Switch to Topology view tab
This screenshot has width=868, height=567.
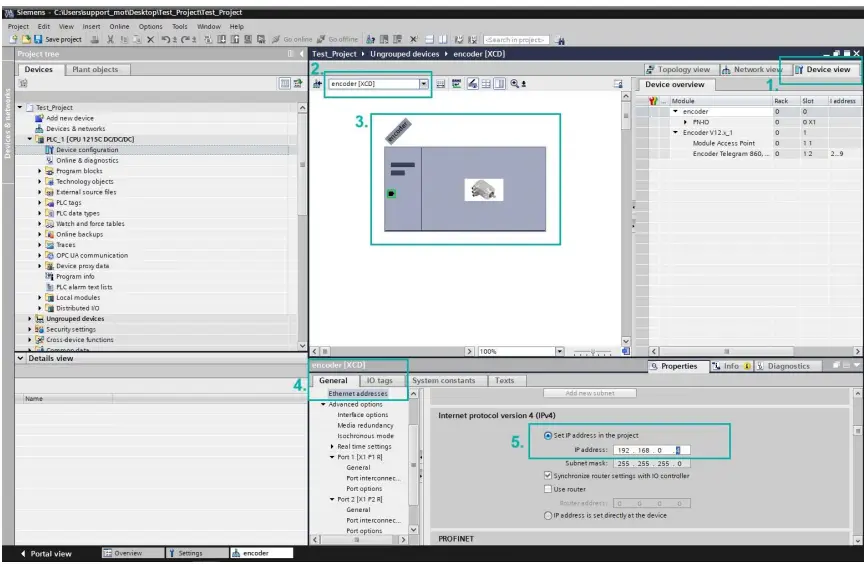point(678,69)
